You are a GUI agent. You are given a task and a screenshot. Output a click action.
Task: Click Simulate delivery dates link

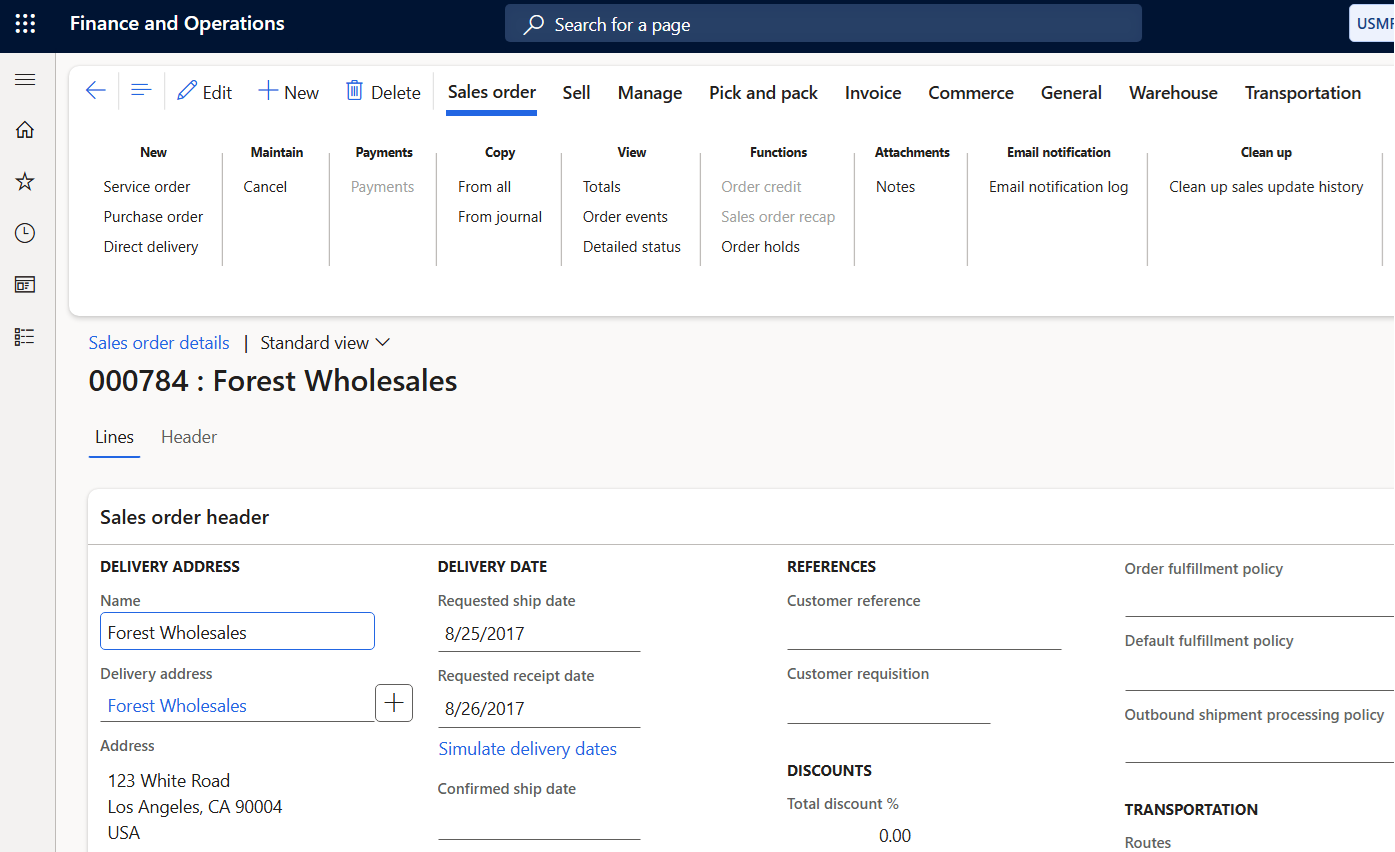(527, 749)
